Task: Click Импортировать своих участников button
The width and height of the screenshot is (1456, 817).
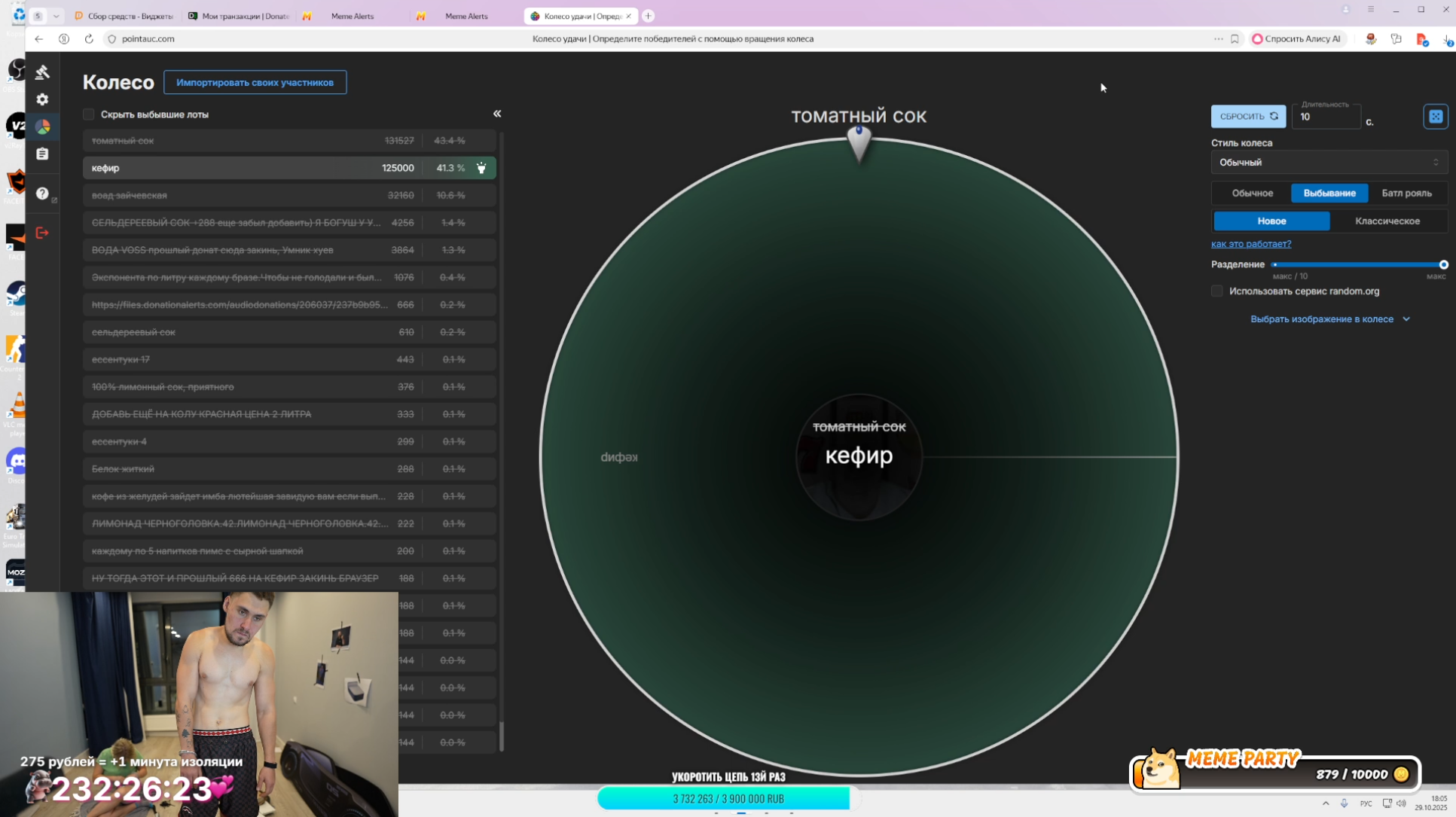Action: pos(255,83)
